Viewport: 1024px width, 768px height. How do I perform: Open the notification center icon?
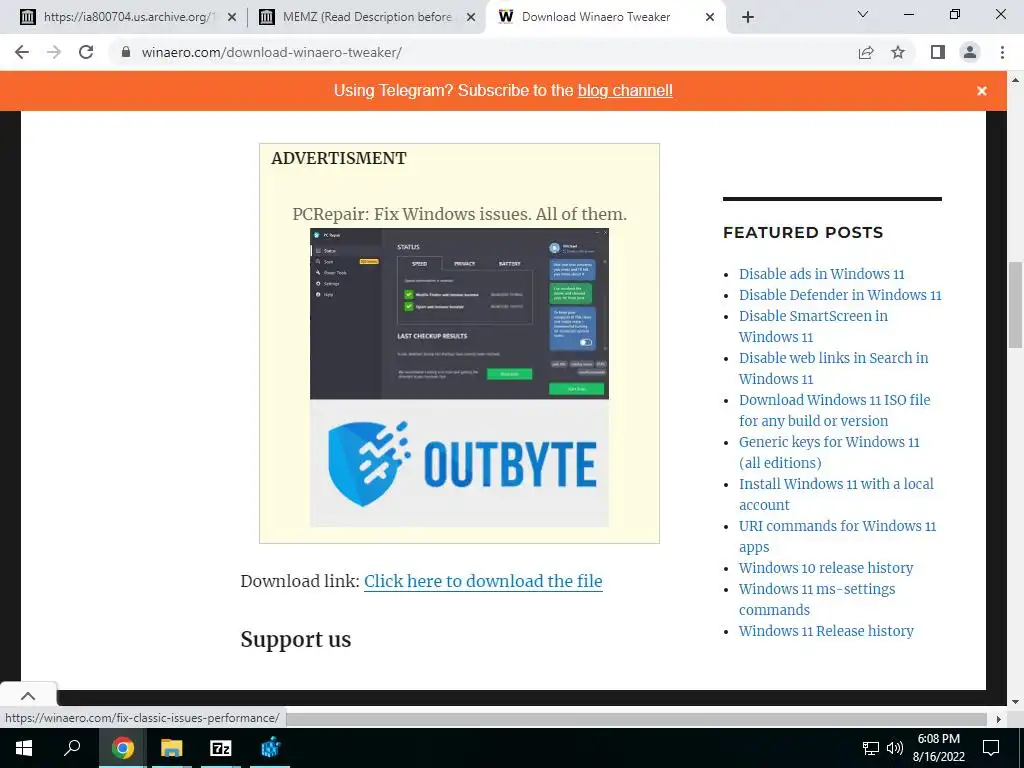(991, 748)
